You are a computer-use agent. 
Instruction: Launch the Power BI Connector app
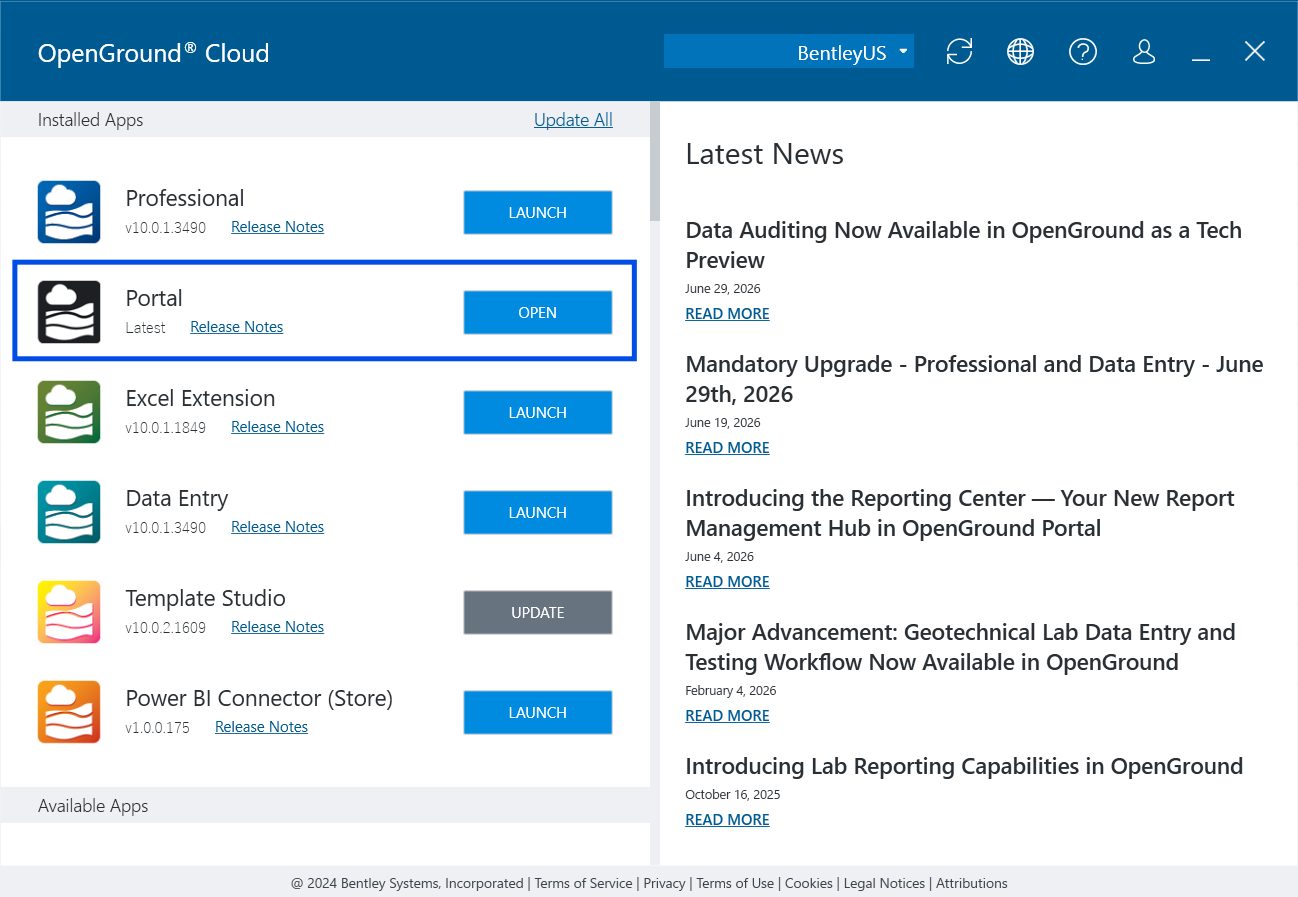pyautogui.click(x=538, y=713)
